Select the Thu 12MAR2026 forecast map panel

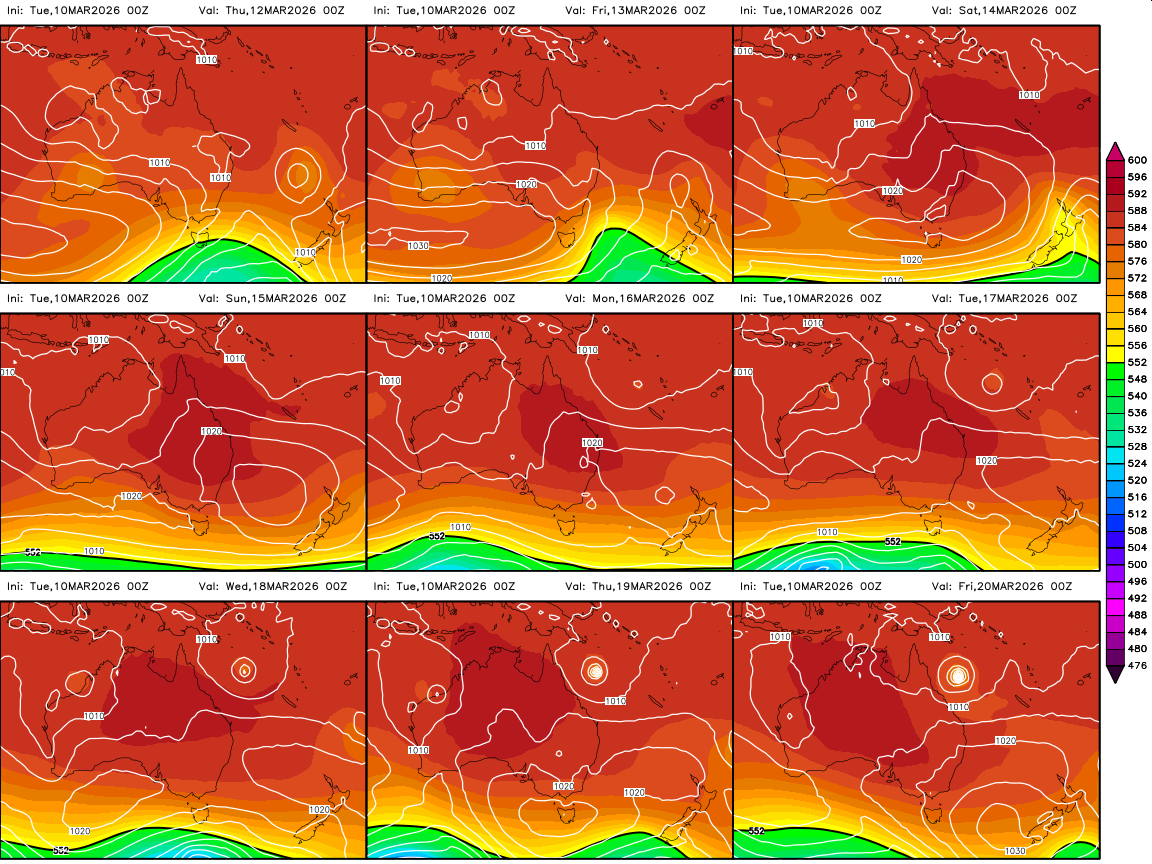click(183, 153)
